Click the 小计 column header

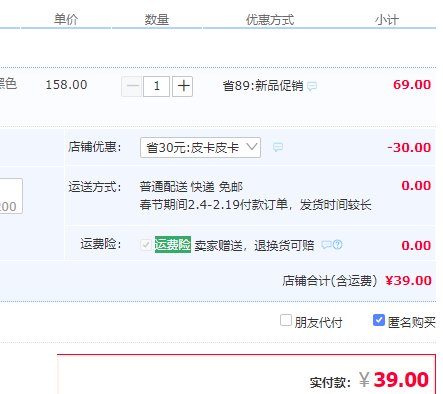click(x=387, y=20)
